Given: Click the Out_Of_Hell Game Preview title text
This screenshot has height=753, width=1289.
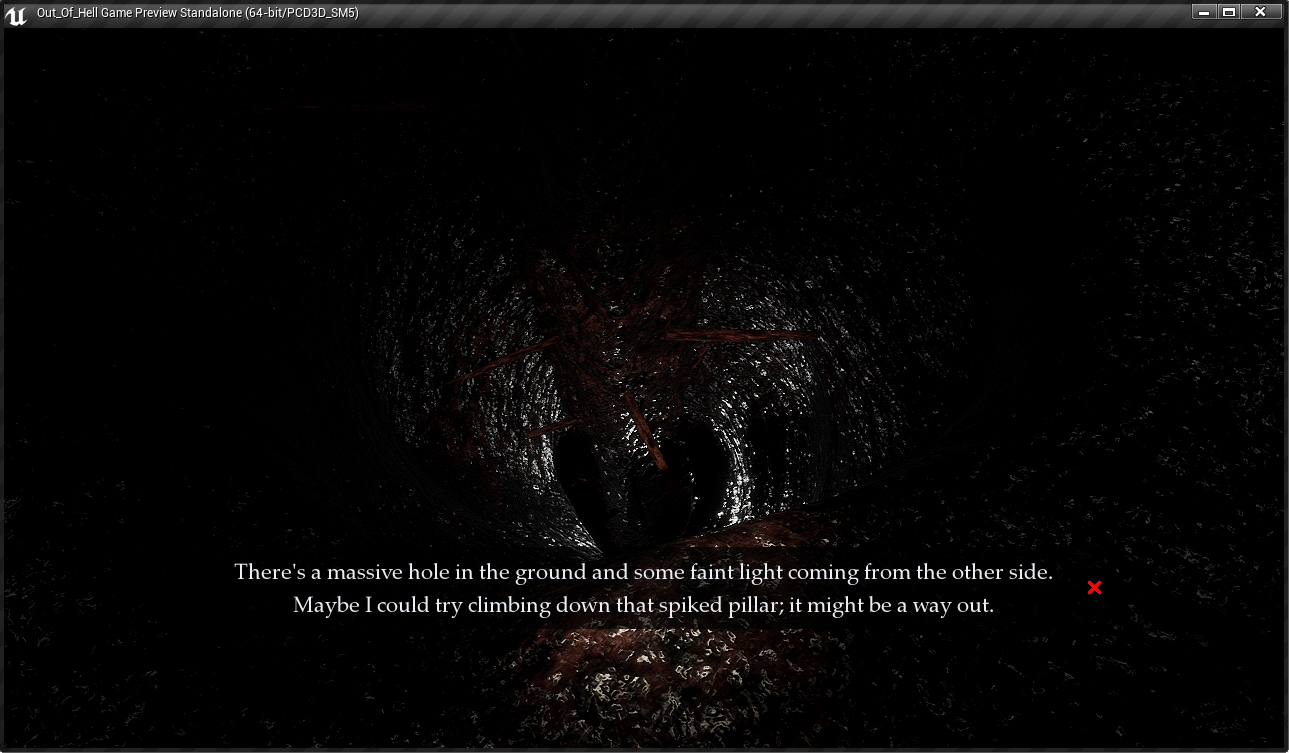Looking at the screenshot, I should point(197,13).
